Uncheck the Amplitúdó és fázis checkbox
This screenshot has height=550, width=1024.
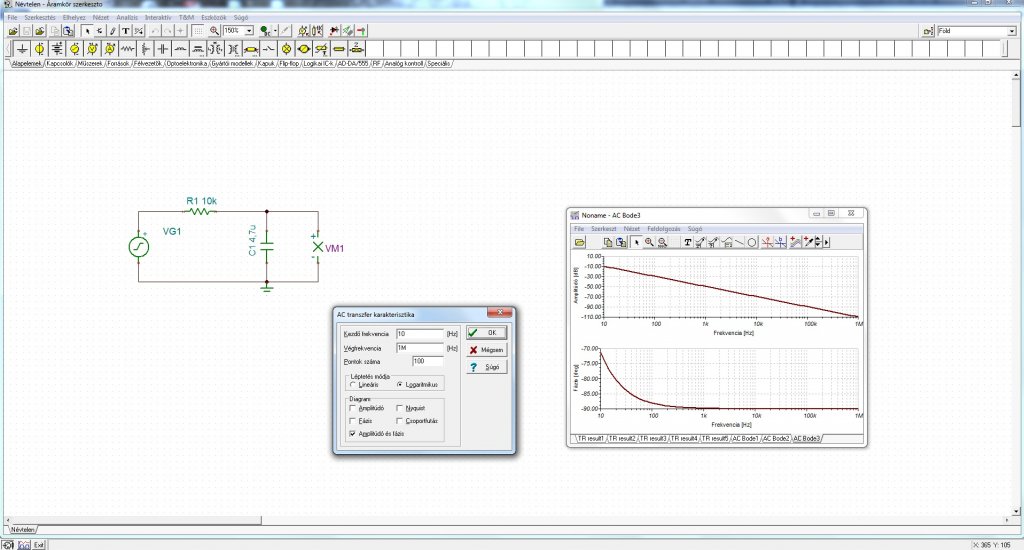[x=351, y=434]
